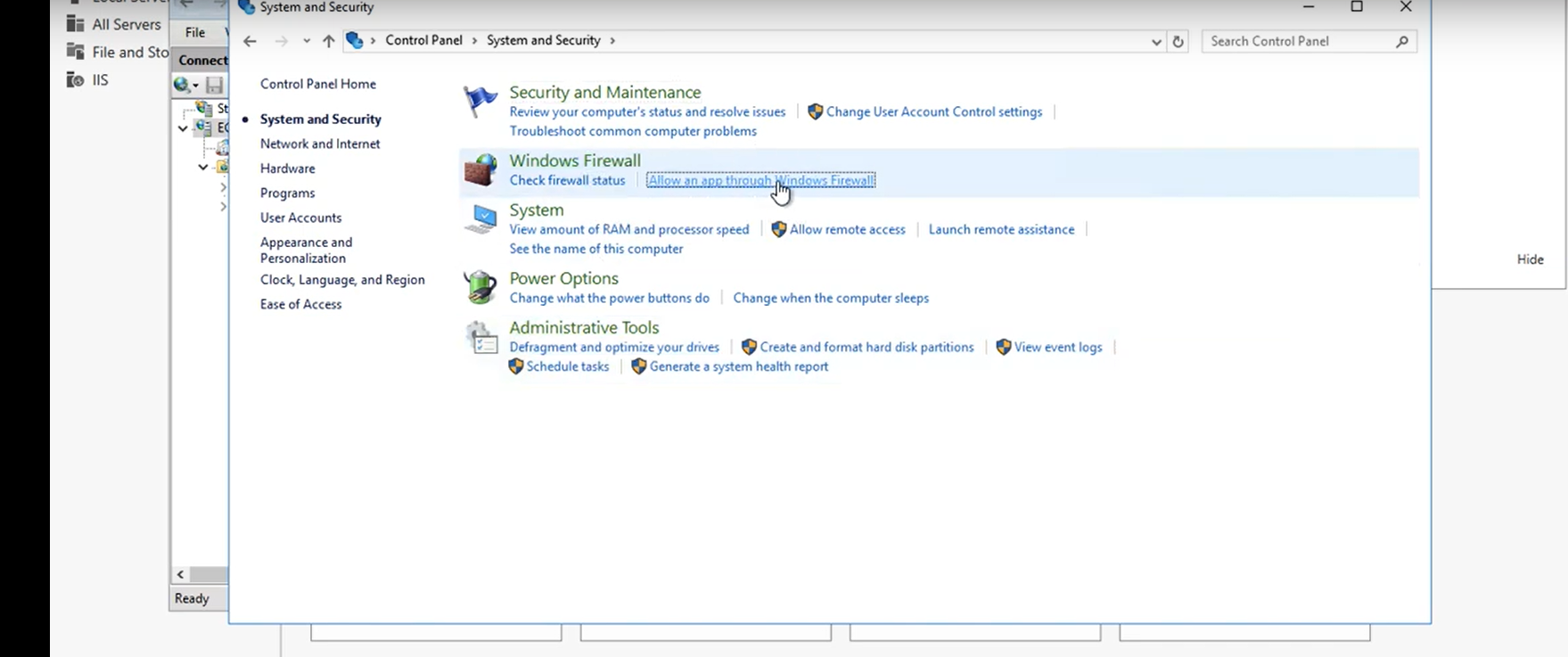Screen dimensions: 1568x657
Task: Select Hardware category in sidebar
Action: (287, 168)
